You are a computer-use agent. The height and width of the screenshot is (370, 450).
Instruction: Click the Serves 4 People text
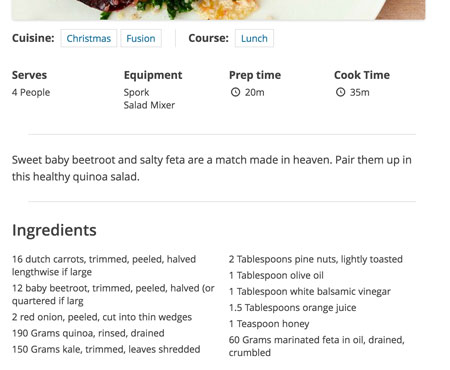(31, 92)
